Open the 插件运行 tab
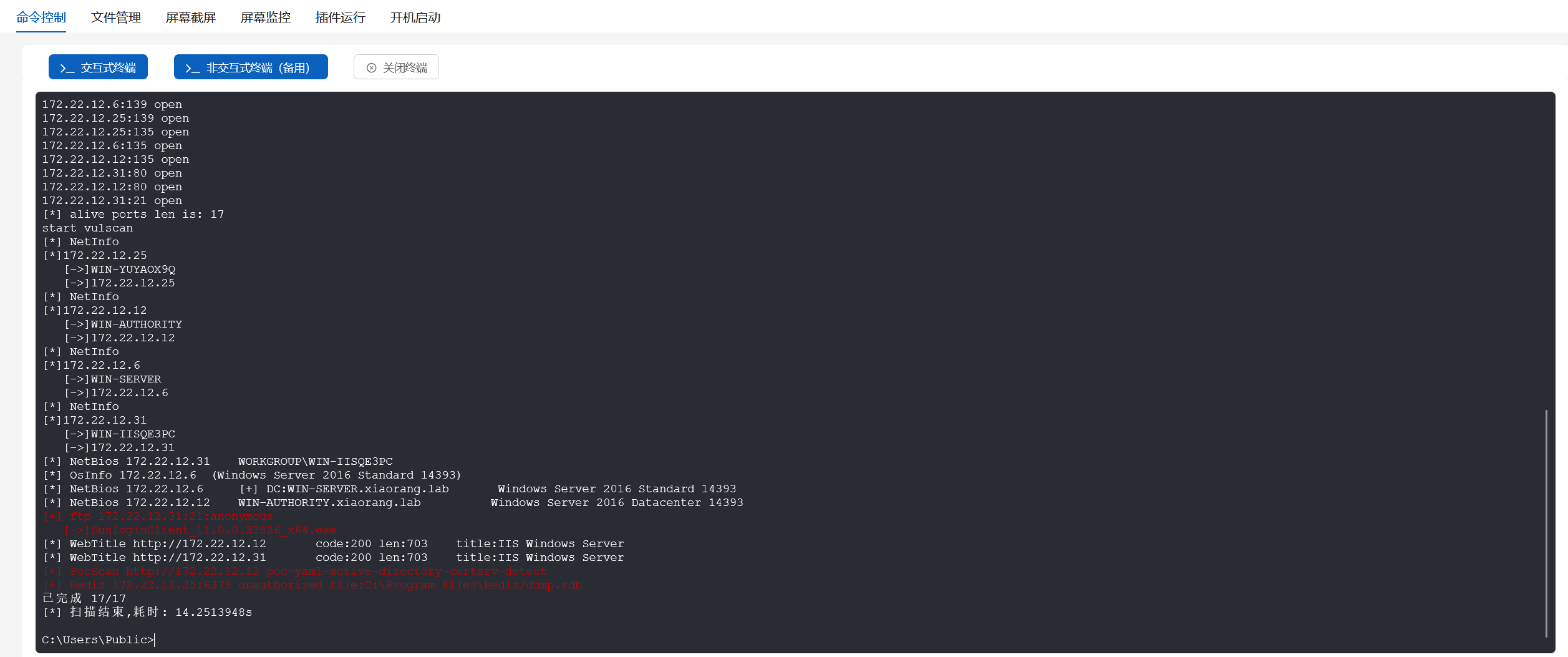 [x=341, y=17]
